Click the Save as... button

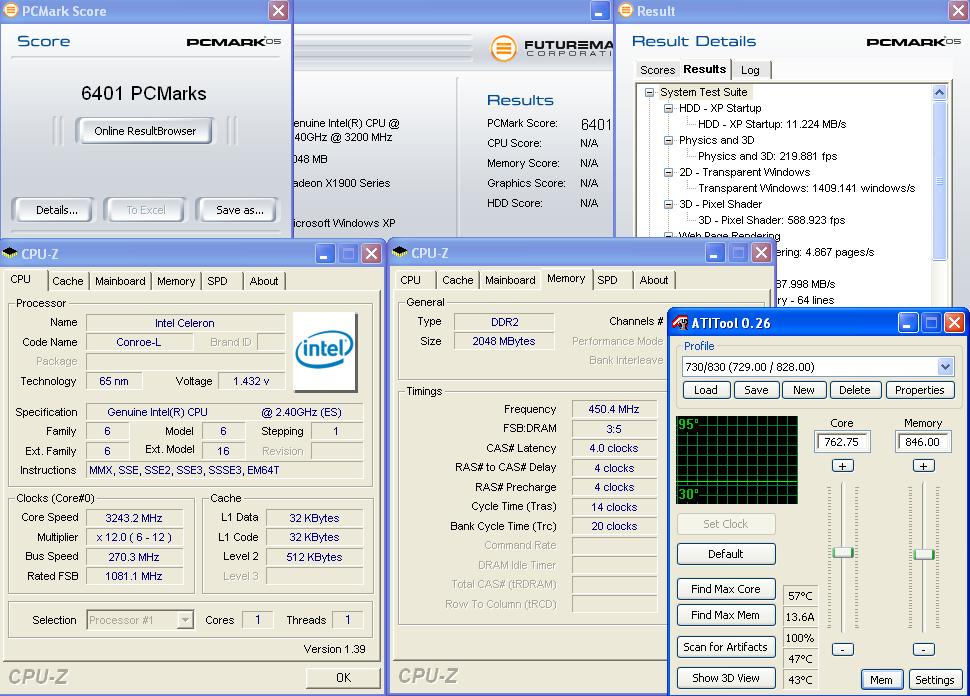(x=240, y=210)
